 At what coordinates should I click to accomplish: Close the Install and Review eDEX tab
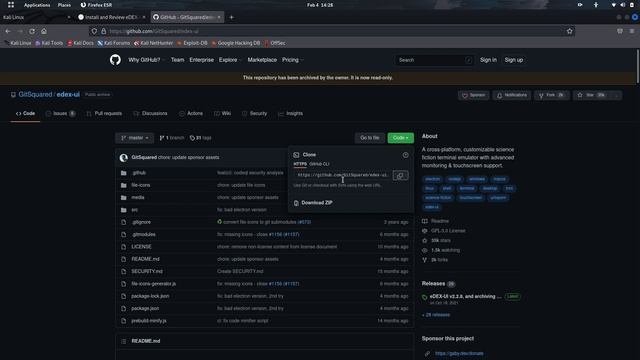[x=144, y=17]
